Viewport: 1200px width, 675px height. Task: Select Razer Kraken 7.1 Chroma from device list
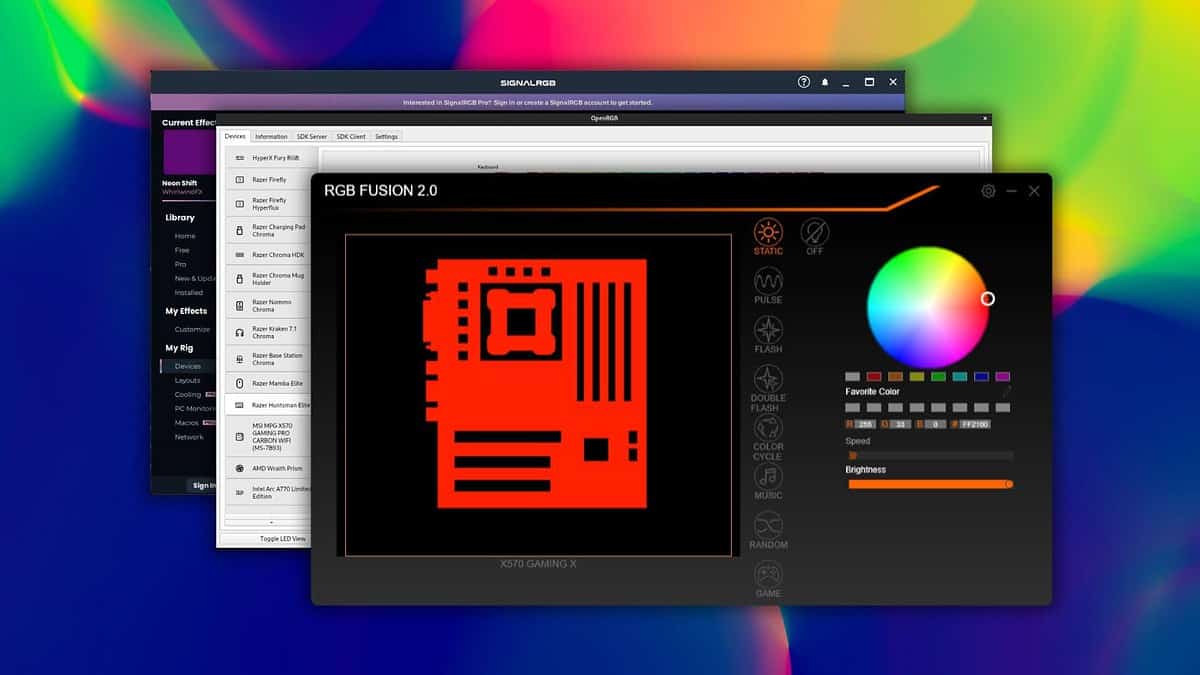[271, 331]
